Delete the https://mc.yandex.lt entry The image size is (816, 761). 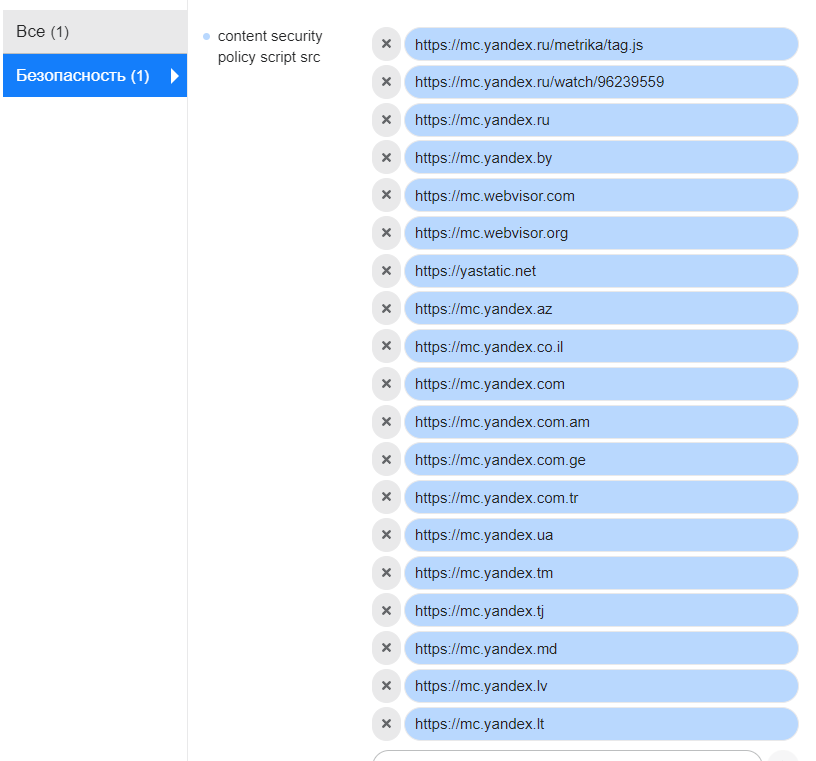[386, 724]
